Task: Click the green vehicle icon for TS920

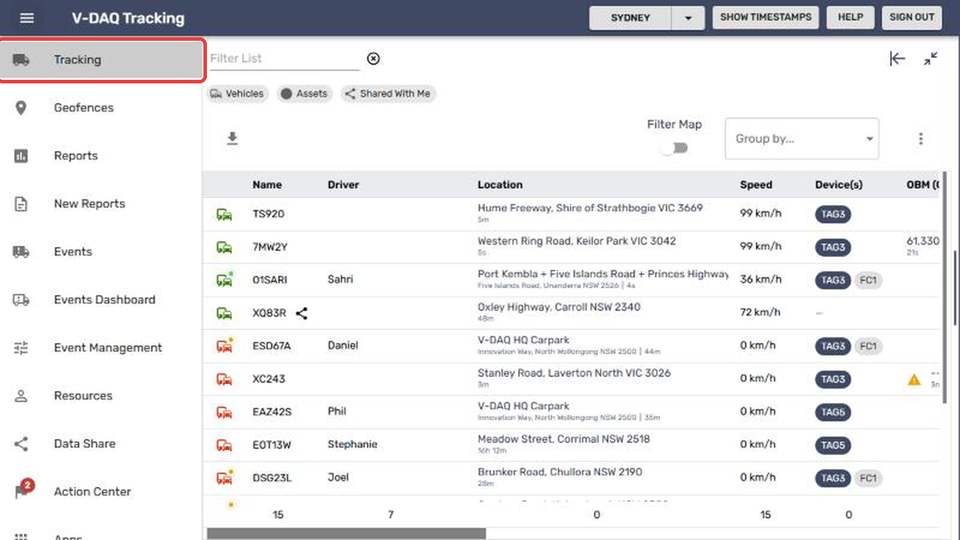Action: point(224,214)
